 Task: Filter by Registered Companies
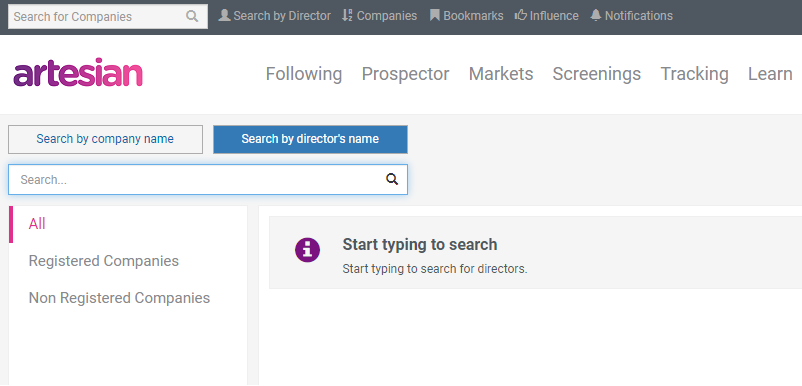pyautogui.click(x=104, y=261)
